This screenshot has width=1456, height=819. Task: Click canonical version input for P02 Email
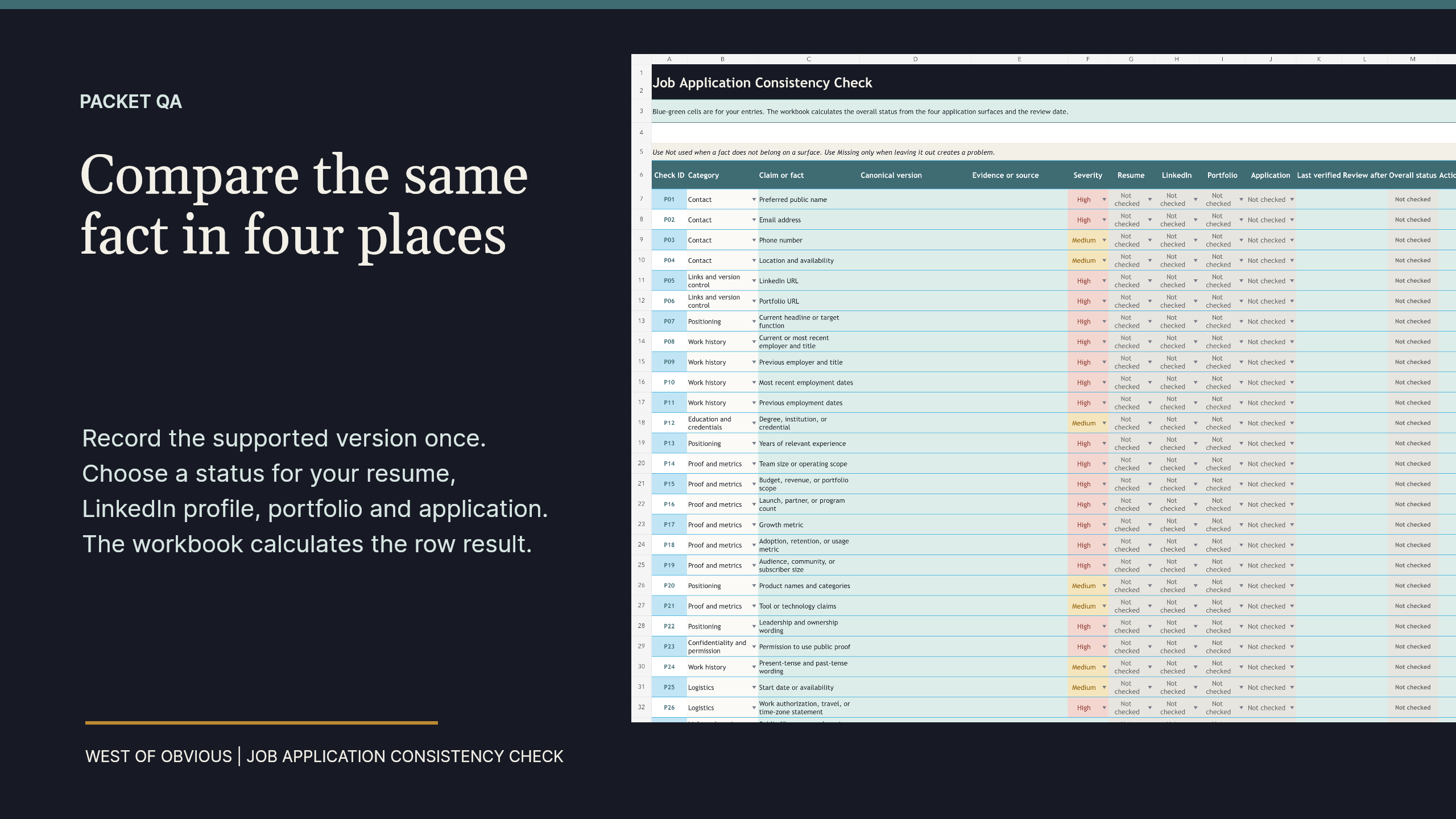click(915, 220)
